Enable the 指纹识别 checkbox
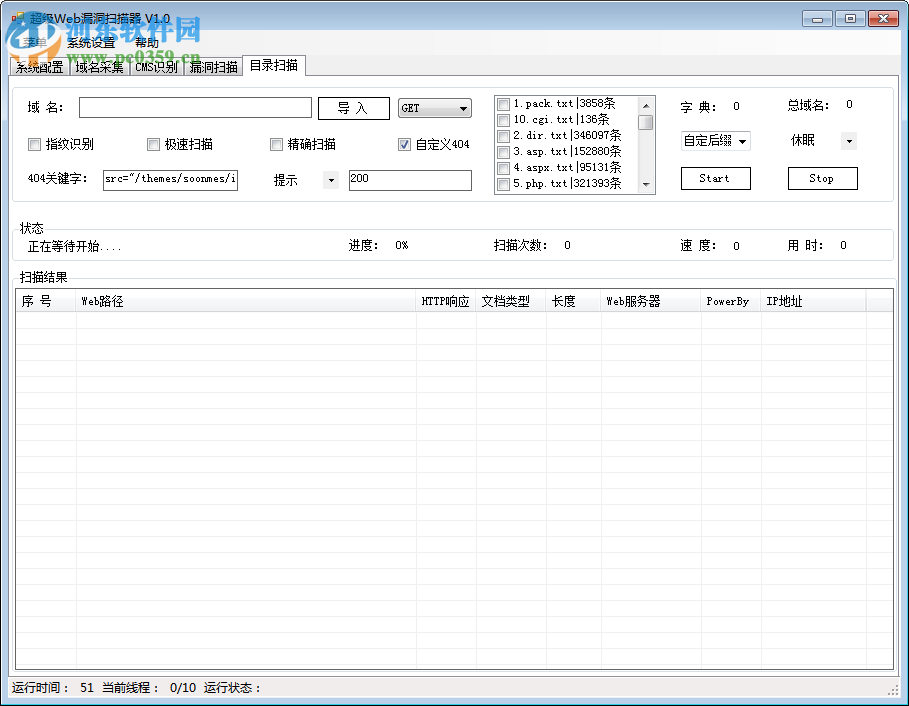The width and height of the screenshot is (909, 706). (x=35, y=144)
